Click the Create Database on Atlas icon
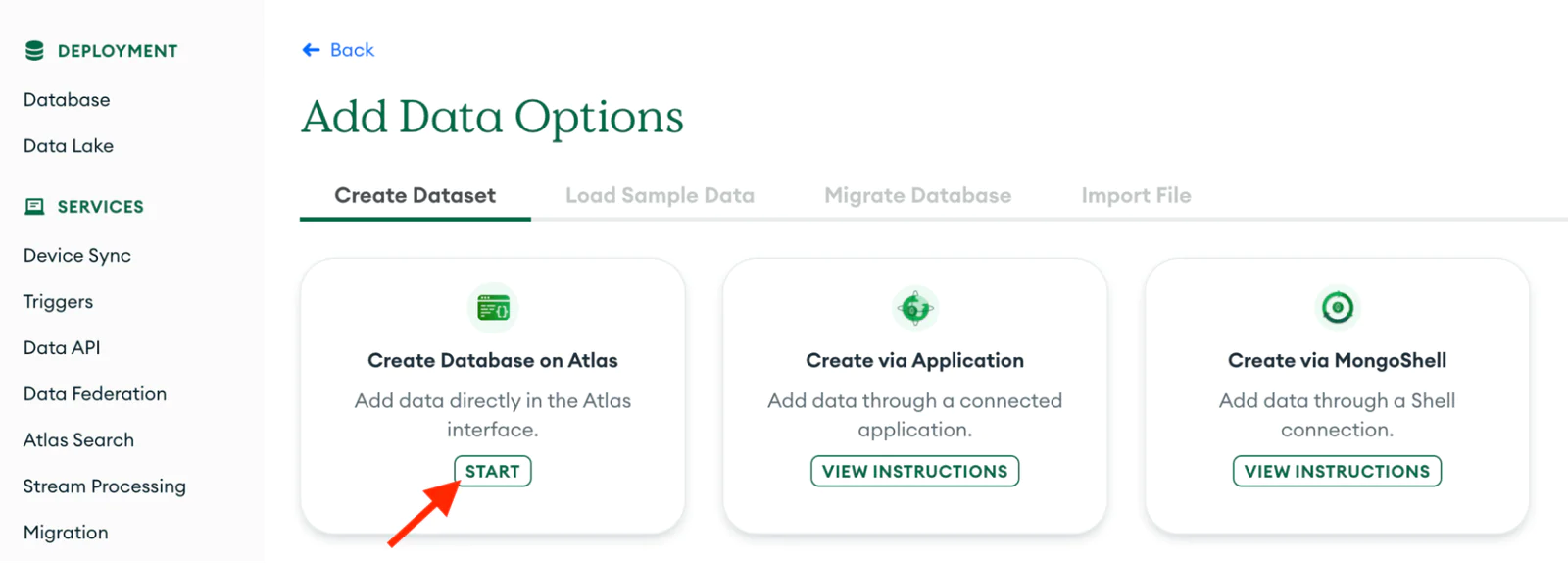This screenshot has height=563, width=1568. click(x=493, y=308)
